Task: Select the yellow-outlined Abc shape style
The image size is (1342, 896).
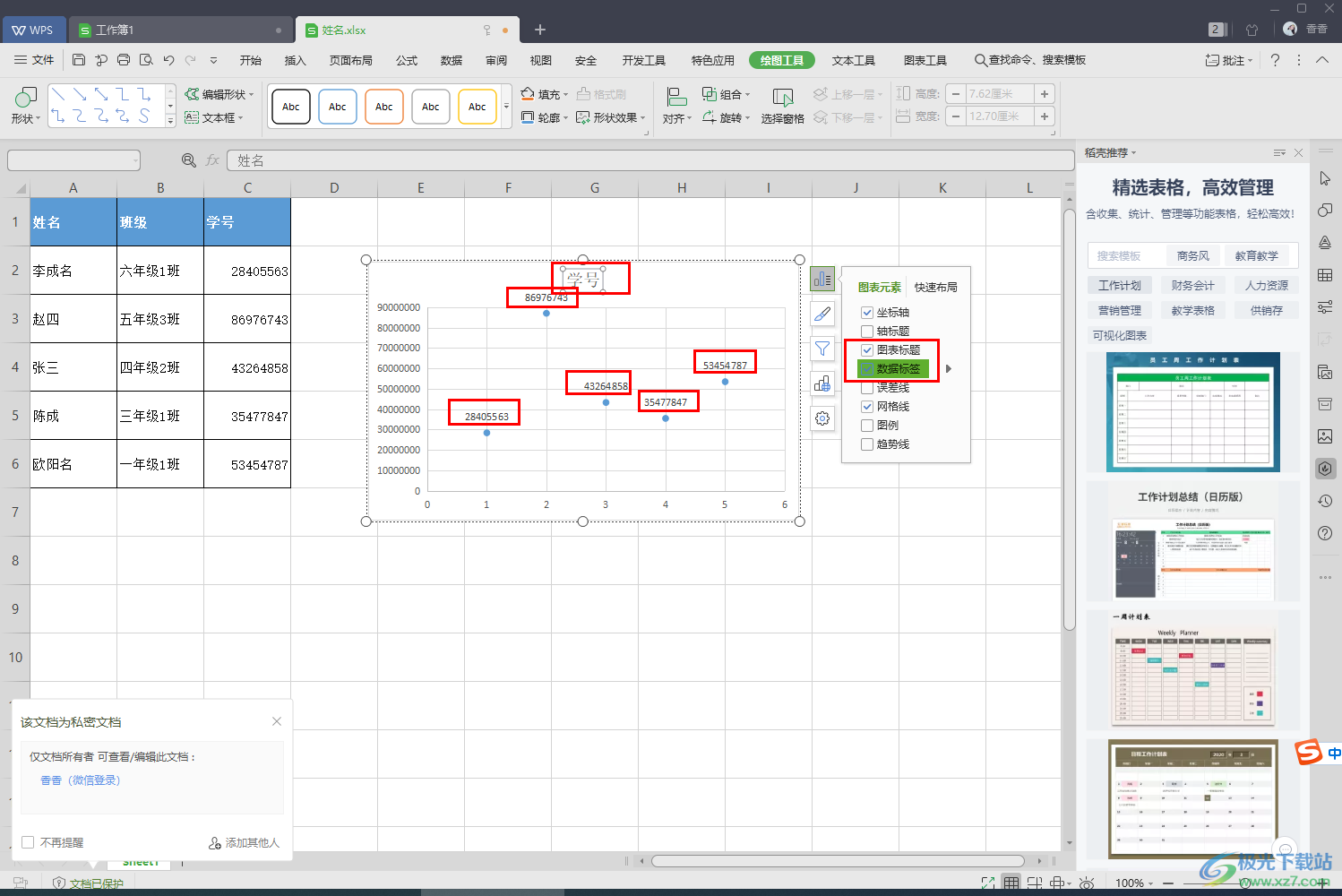Action: (477, 107)
